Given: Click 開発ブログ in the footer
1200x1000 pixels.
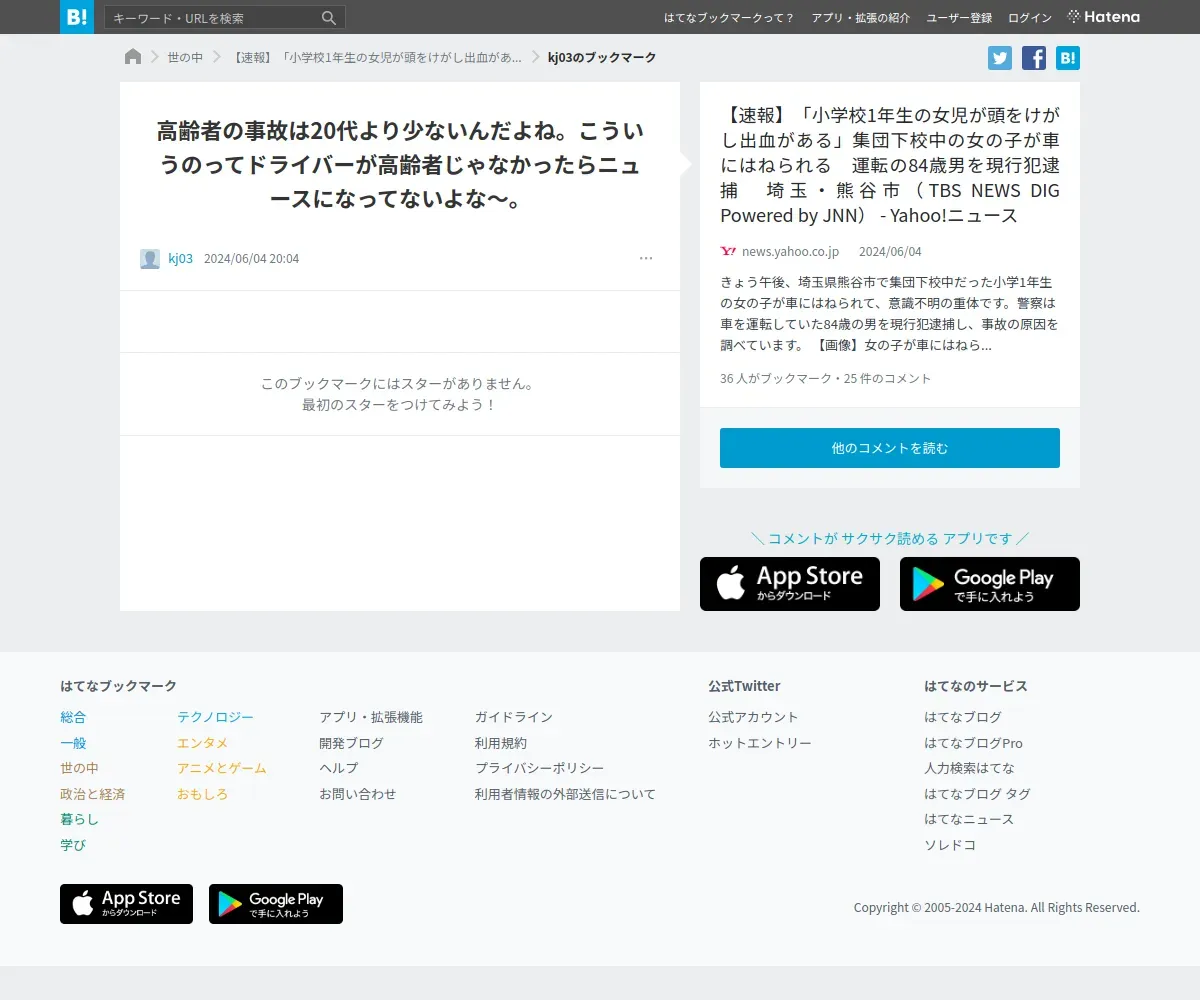Looking at the screenshot, I should coord(351,743).
